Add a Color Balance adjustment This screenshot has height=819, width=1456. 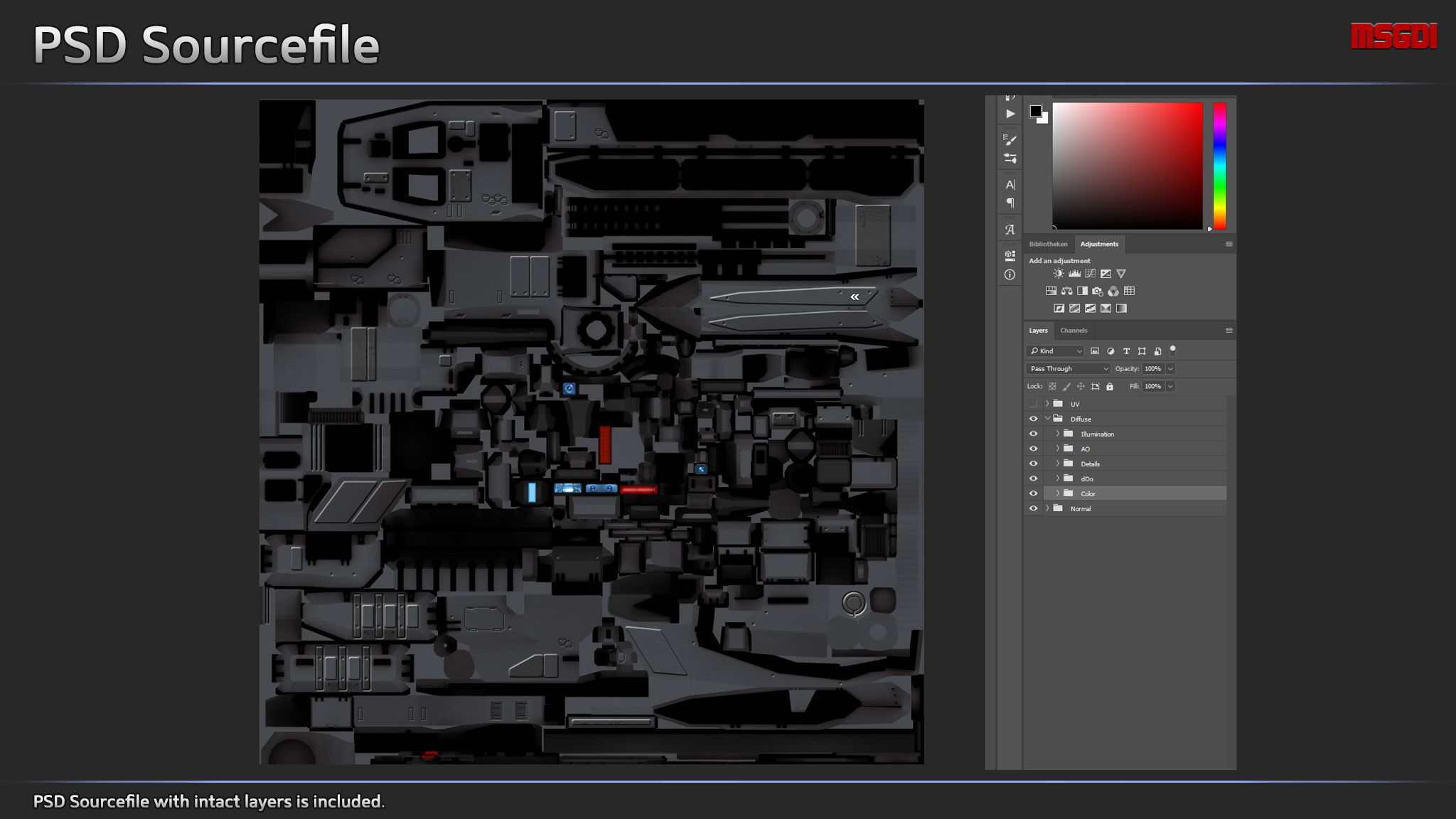coord(1066,291)
